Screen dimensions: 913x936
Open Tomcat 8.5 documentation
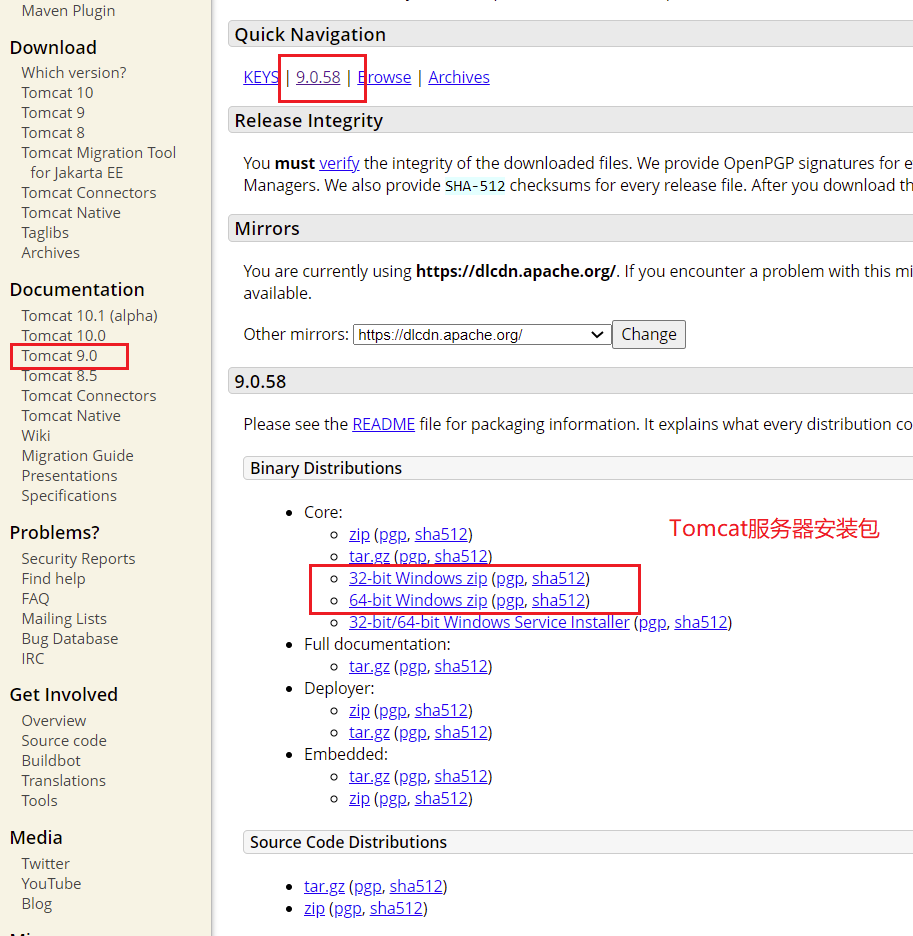tap(59, 376)
